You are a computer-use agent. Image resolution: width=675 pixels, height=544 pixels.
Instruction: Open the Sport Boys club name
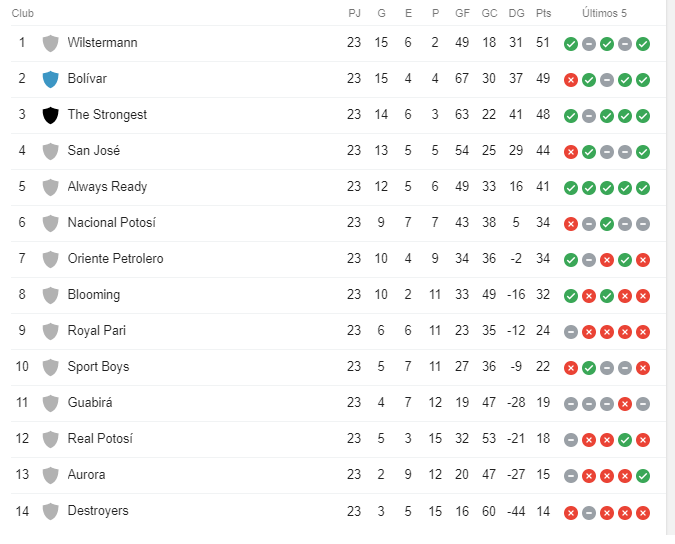pos(98,367)
